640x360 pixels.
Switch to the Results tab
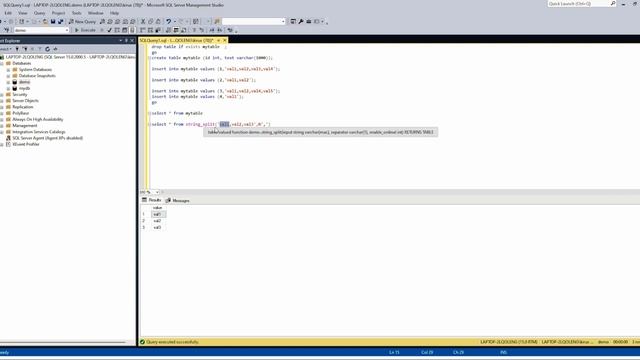(151, 200)
